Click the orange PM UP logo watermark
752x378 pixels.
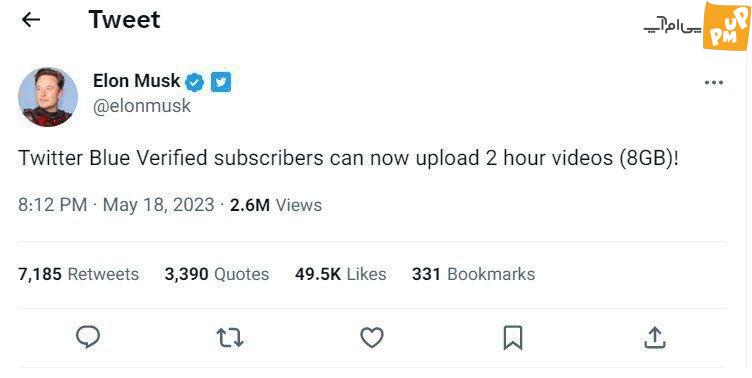(x=725, y=26)
